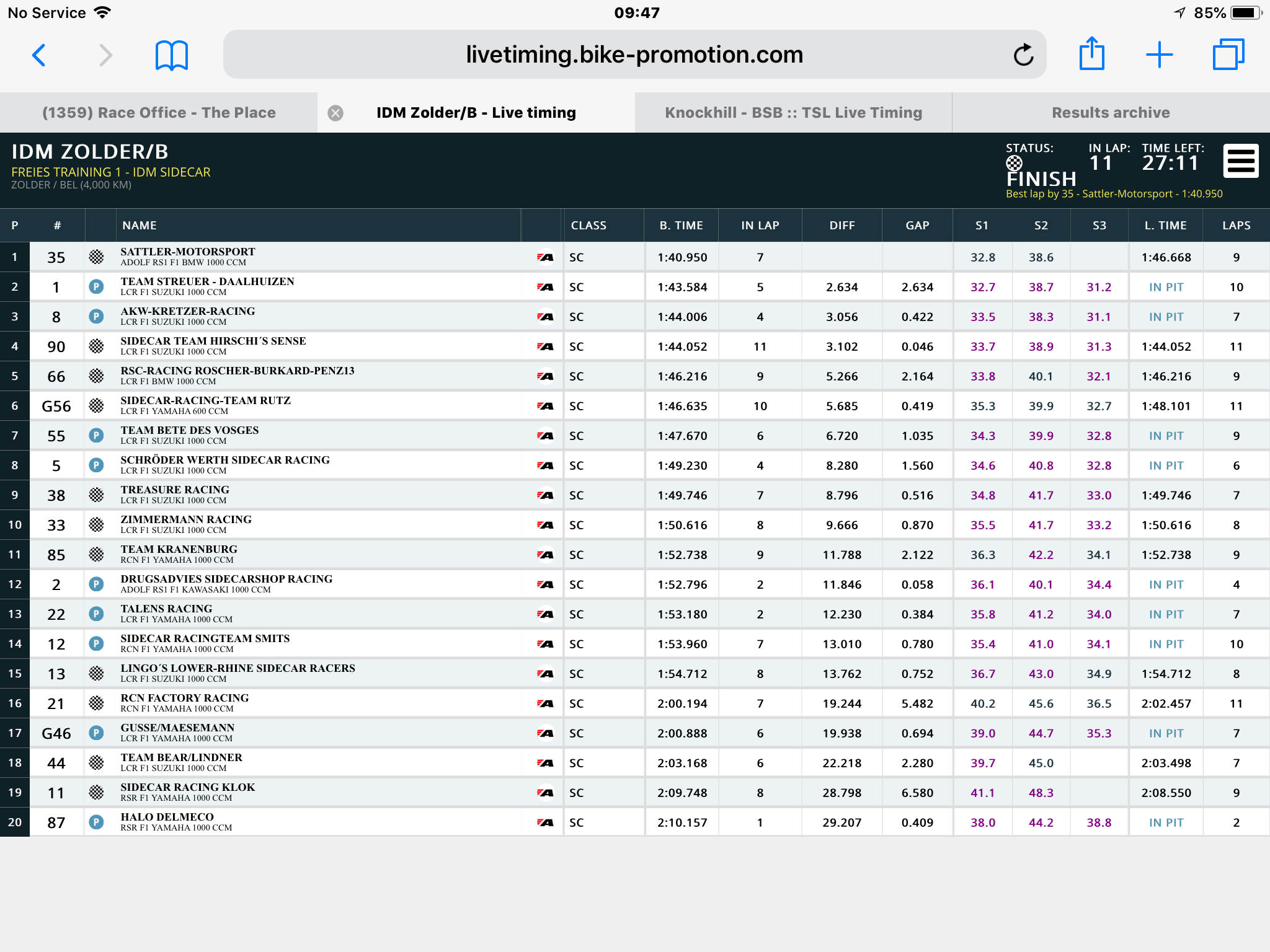Viewport: 1270px width, 952px height.
Task: Select IDM Zolder/B - Live timing tab
Action: pos(476,113)
